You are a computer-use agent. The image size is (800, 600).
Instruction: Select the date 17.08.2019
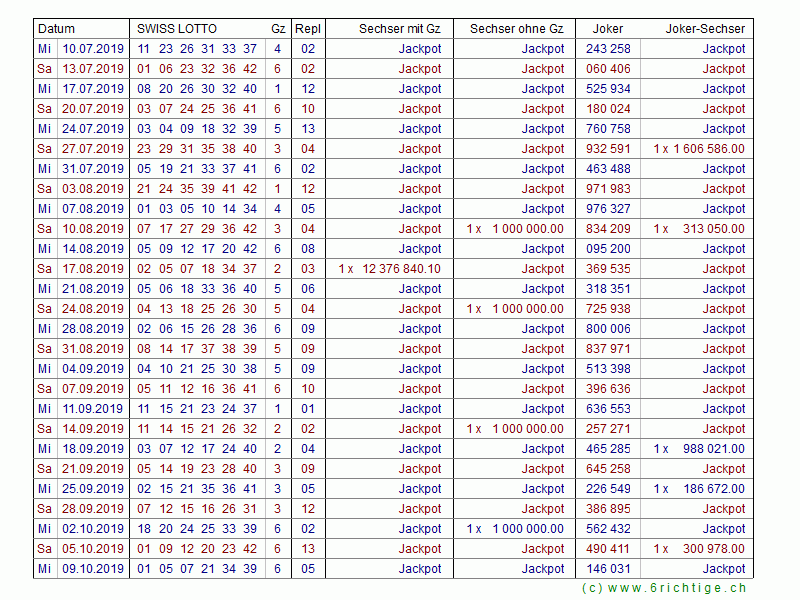pyautogui.click(x=93, y=269)
